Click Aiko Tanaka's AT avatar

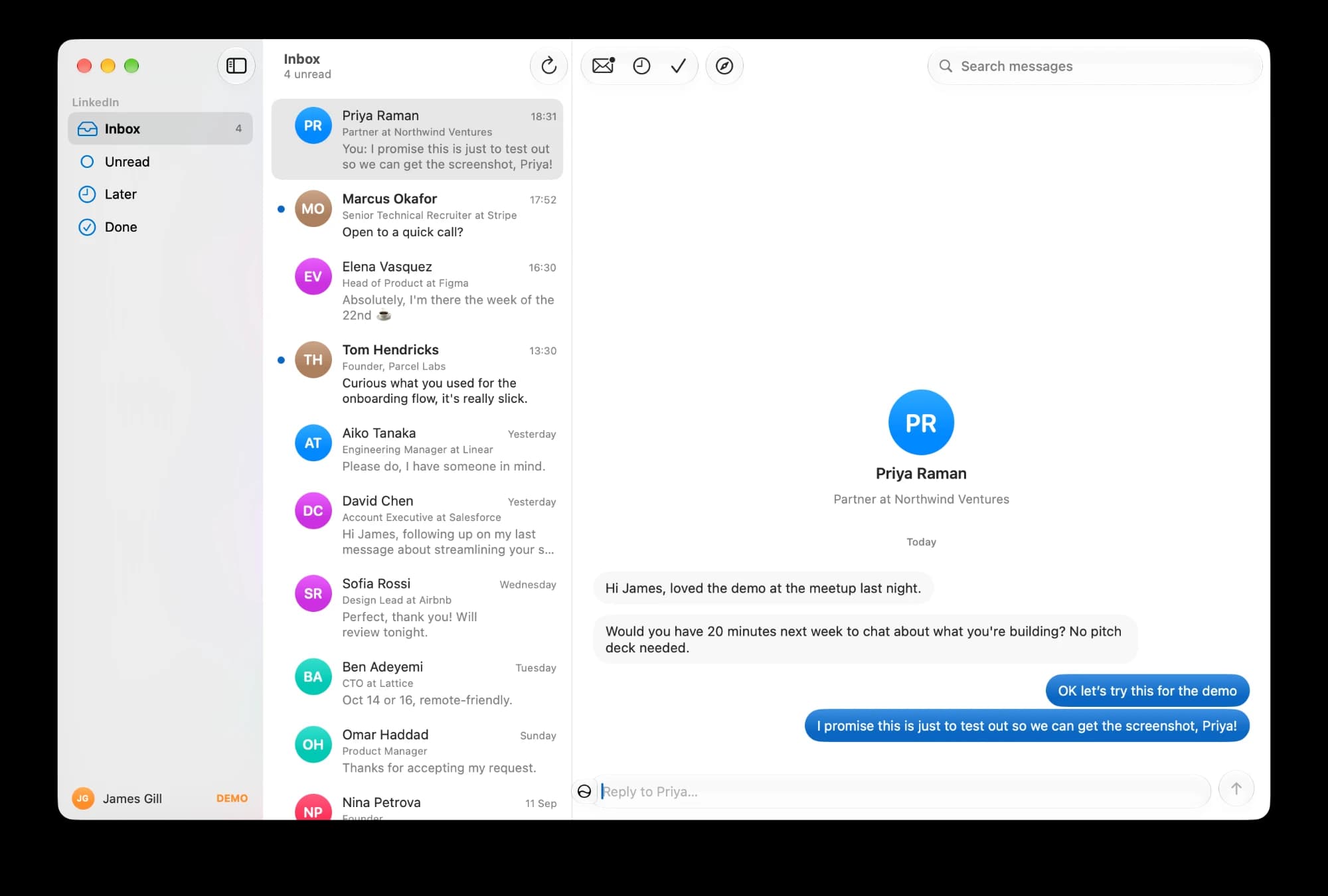313,443
